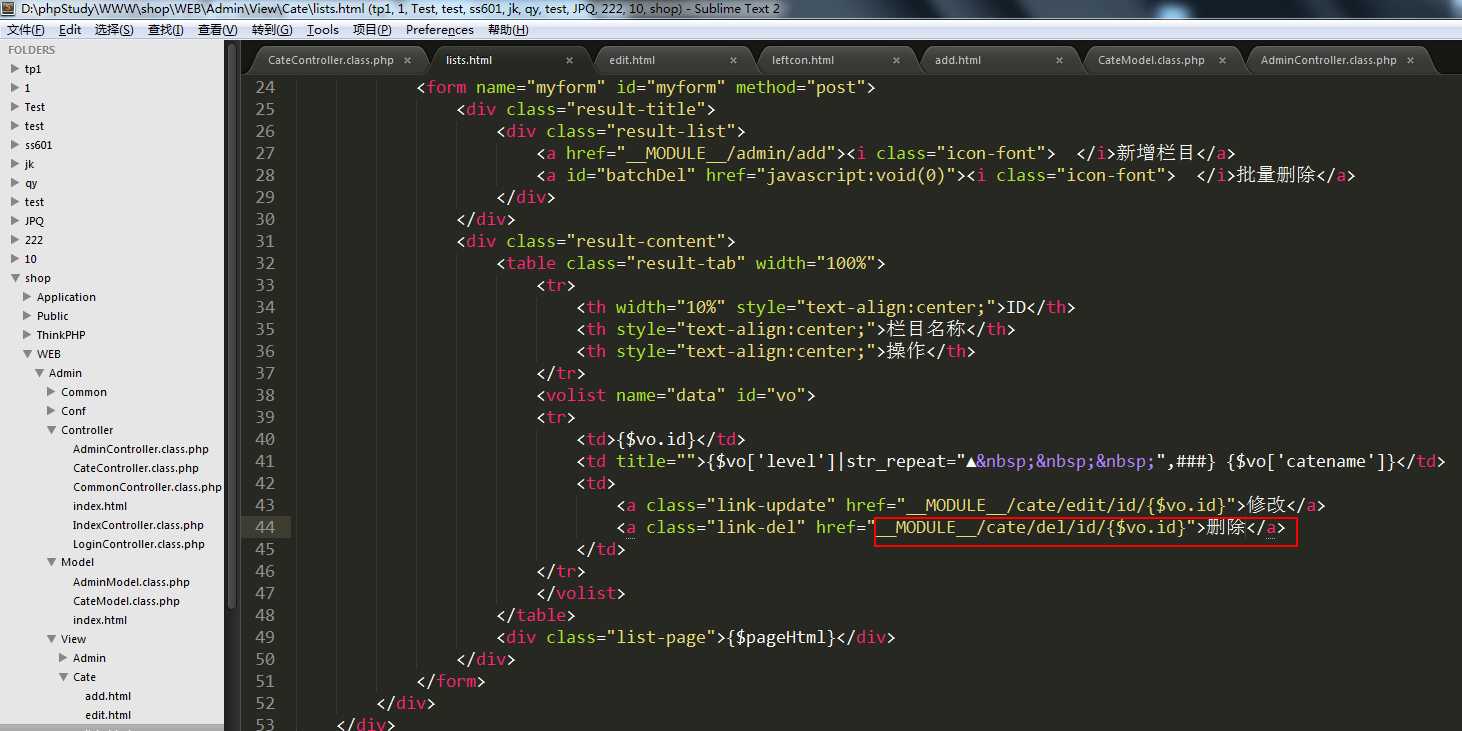
Task: Close the edit.html tab
Action: (x=733, y=60)
